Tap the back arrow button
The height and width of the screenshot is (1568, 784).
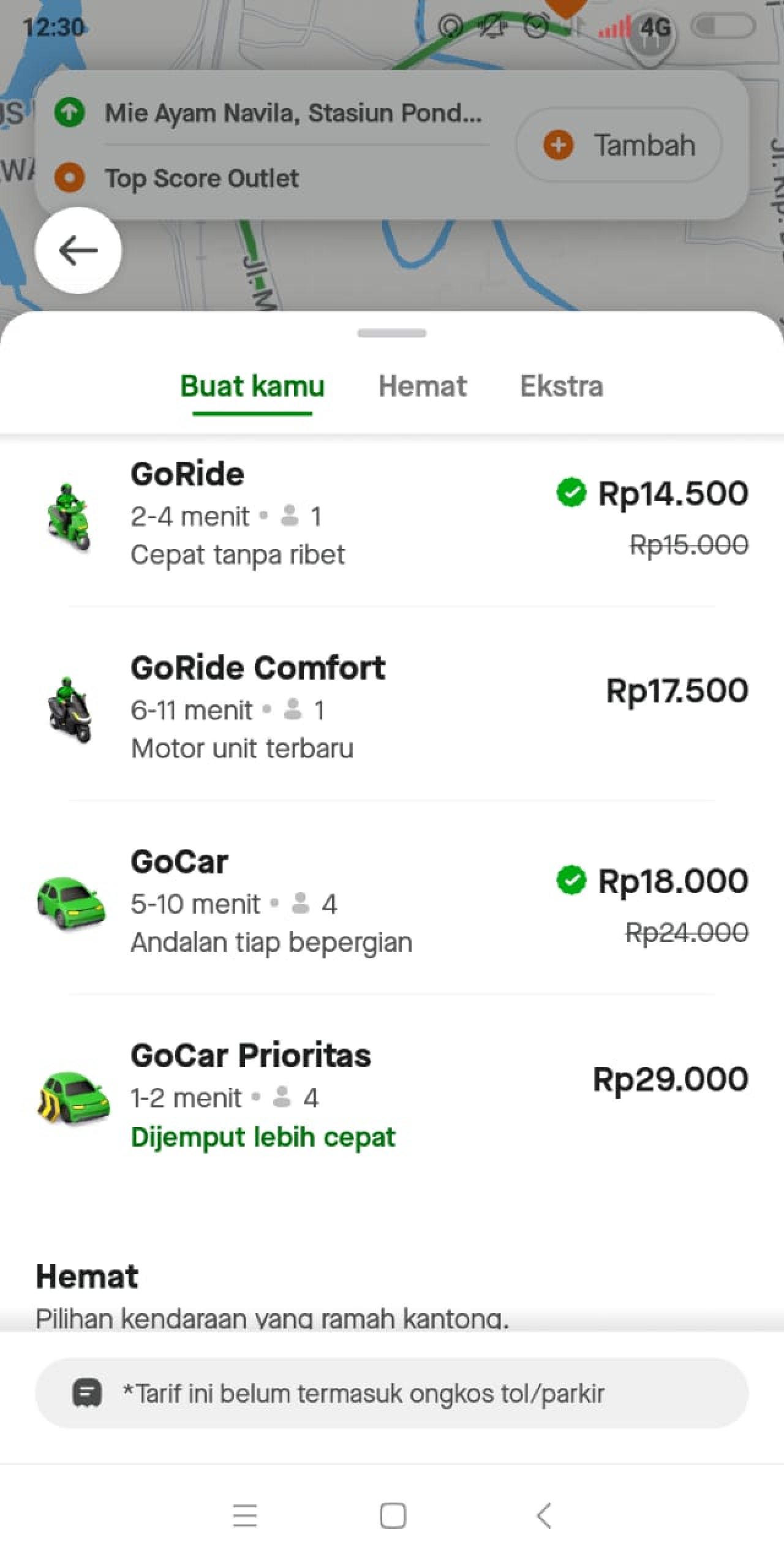78,251
